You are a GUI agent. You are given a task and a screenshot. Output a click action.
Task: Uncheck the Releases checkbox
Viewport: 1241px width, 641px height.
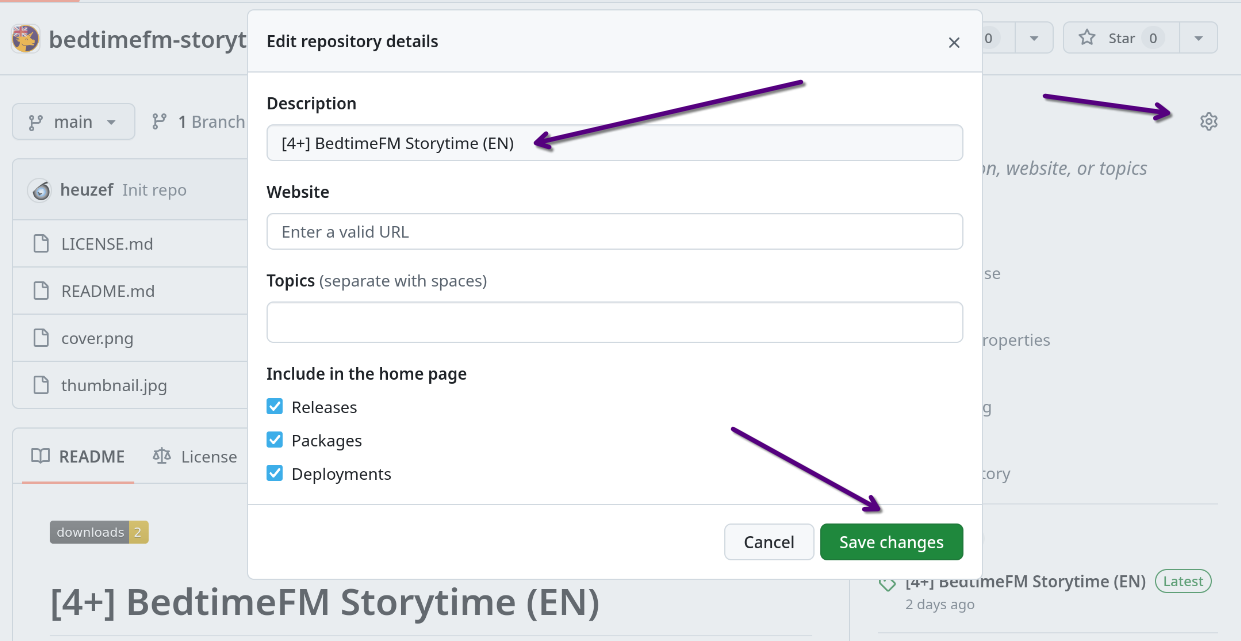pos(275,407)
